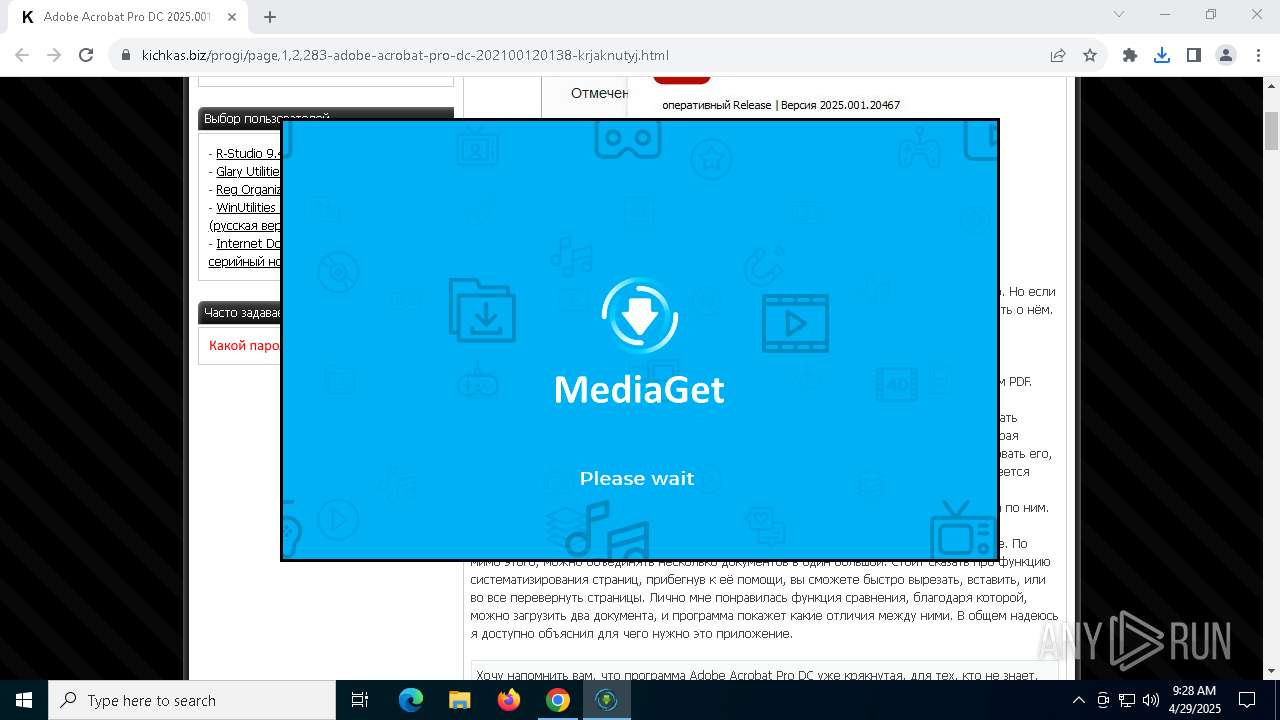1280x720 pixels.
Task: Open Task View on taskbar
Action: click(360, 700)
